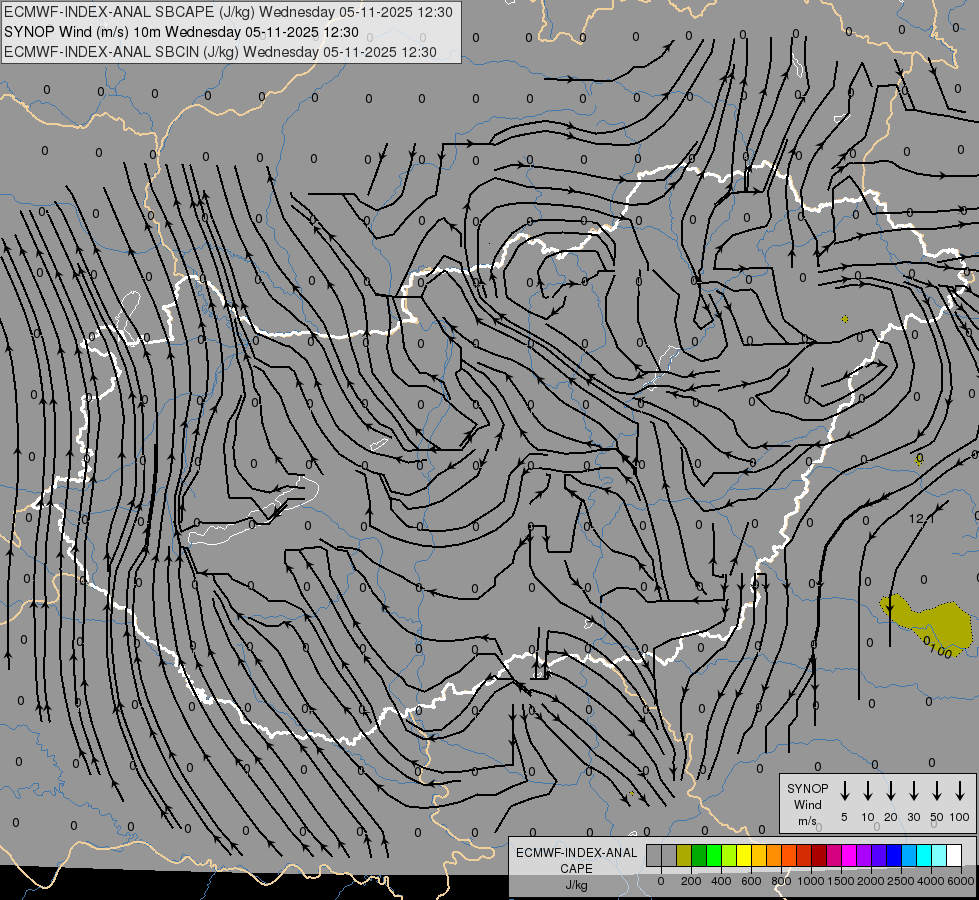979x900 pixels.
Task: Click the J/kg unit label in the legend
Action: (x=576, y=885)
